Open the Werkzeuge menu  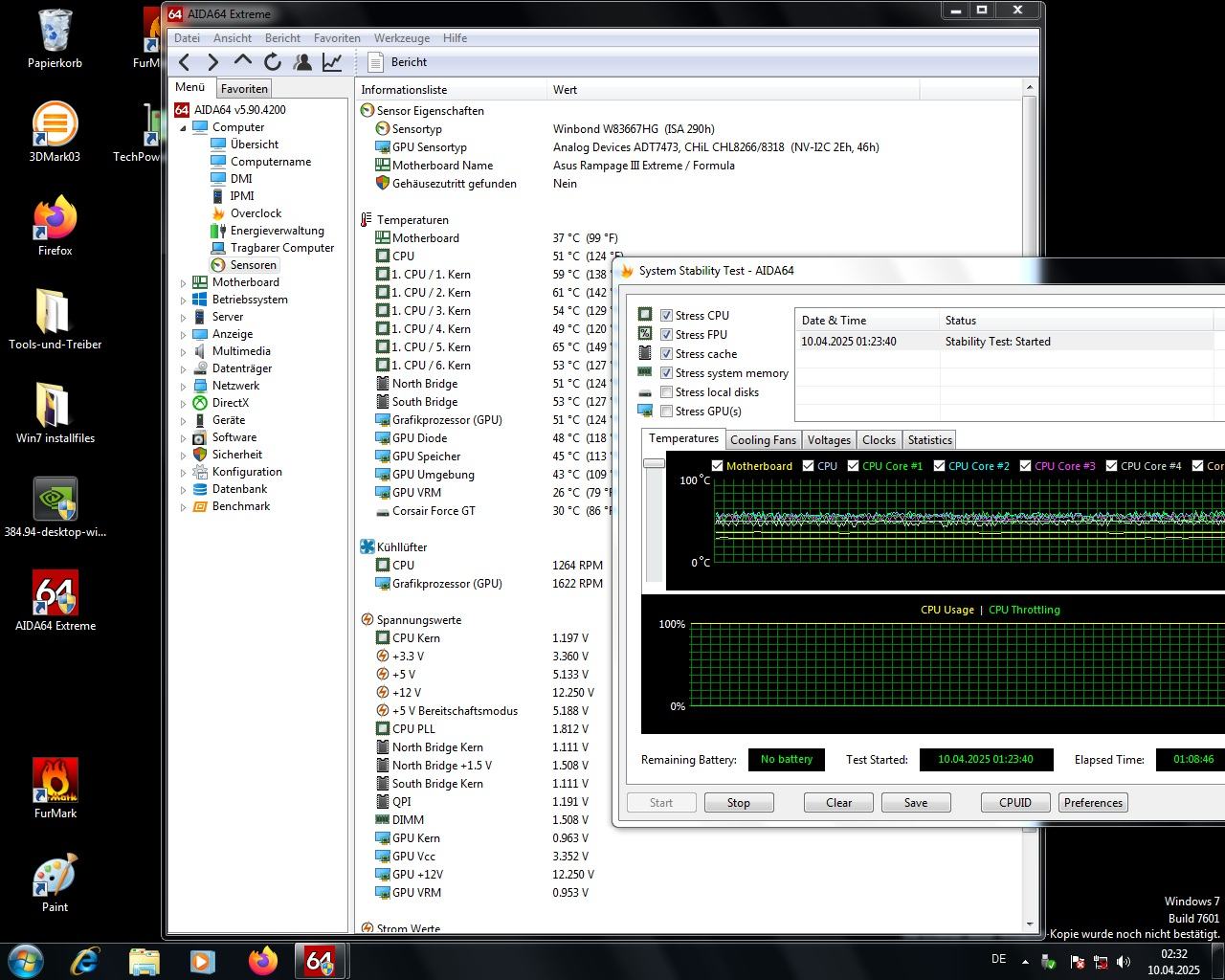point(401,38)
